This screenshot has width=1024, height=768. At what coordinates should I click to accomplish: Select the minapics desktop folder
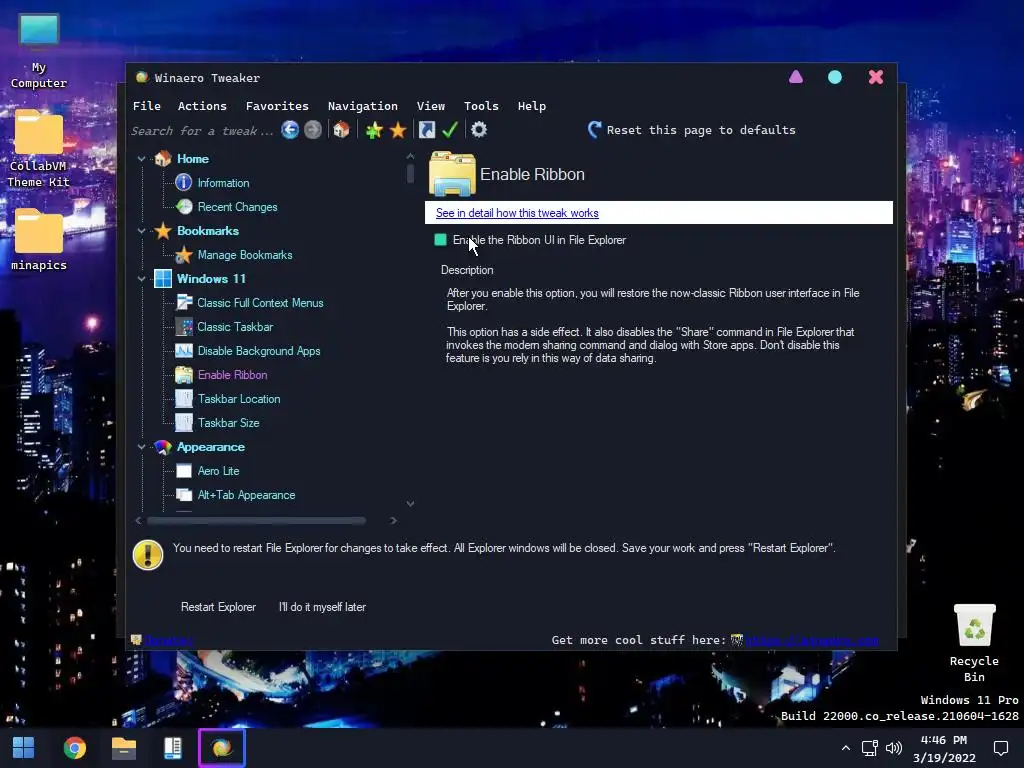click(39, 240)
